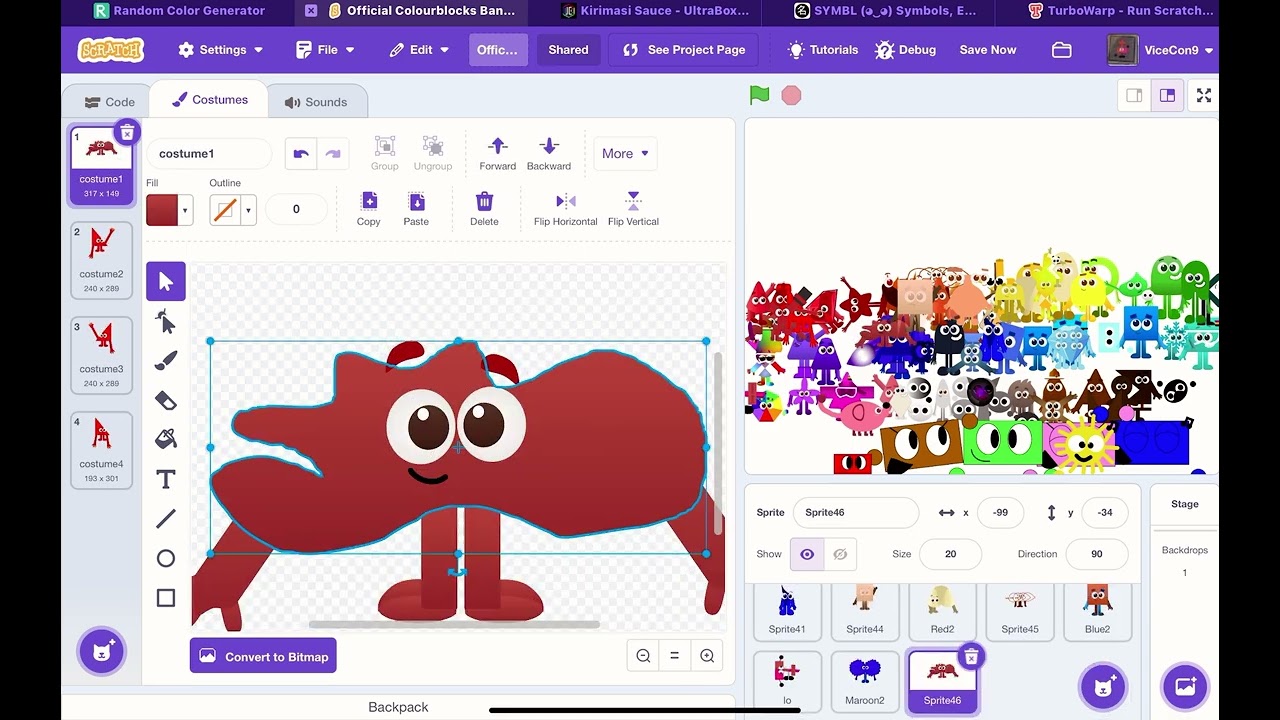Image resolution: width=1280 pixels, height=720 pixels.
Task: Stop the project with red button
Action: 791,95
